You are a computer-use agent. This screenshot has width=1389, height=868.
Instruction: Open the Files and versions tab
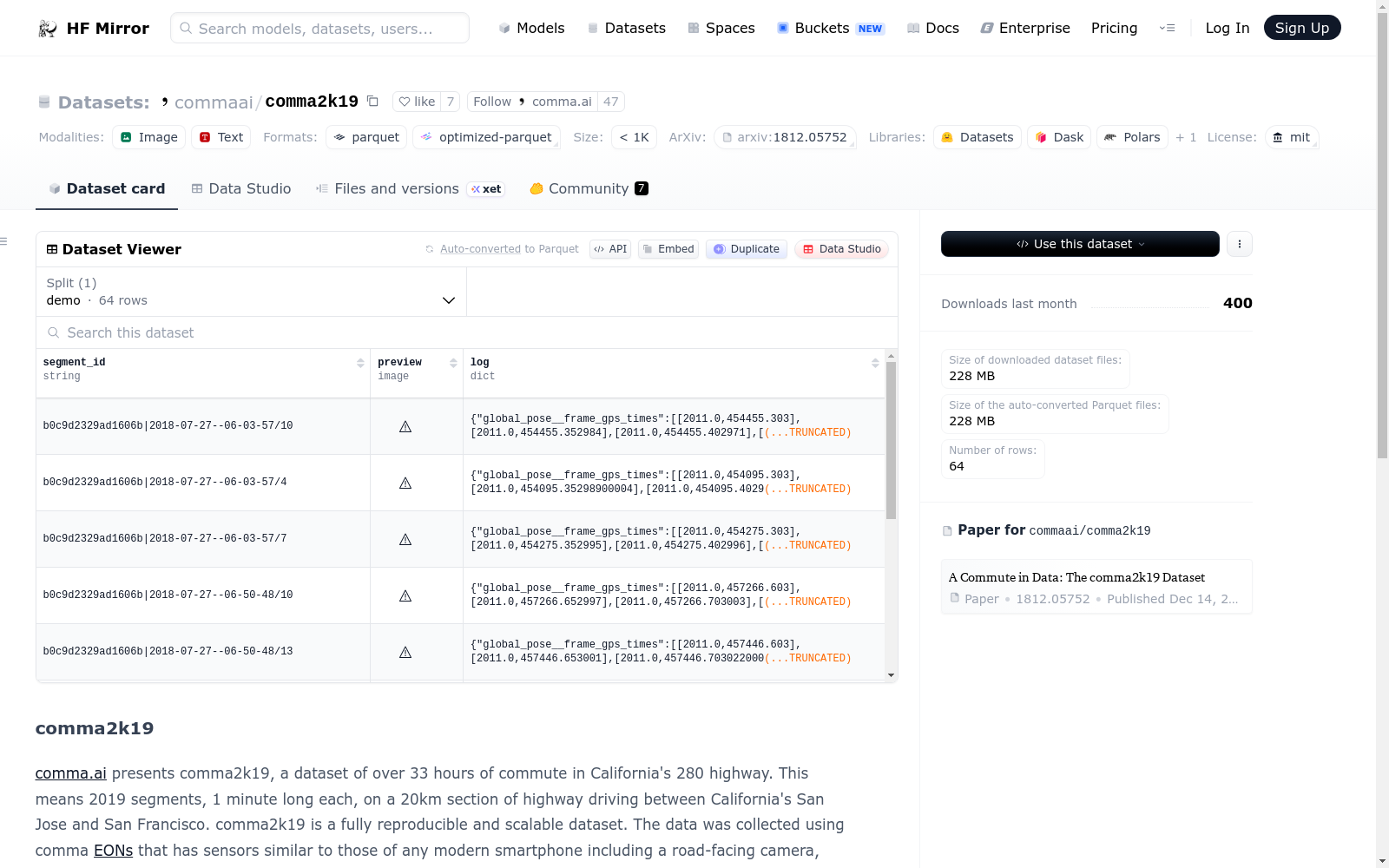(410, 188)
